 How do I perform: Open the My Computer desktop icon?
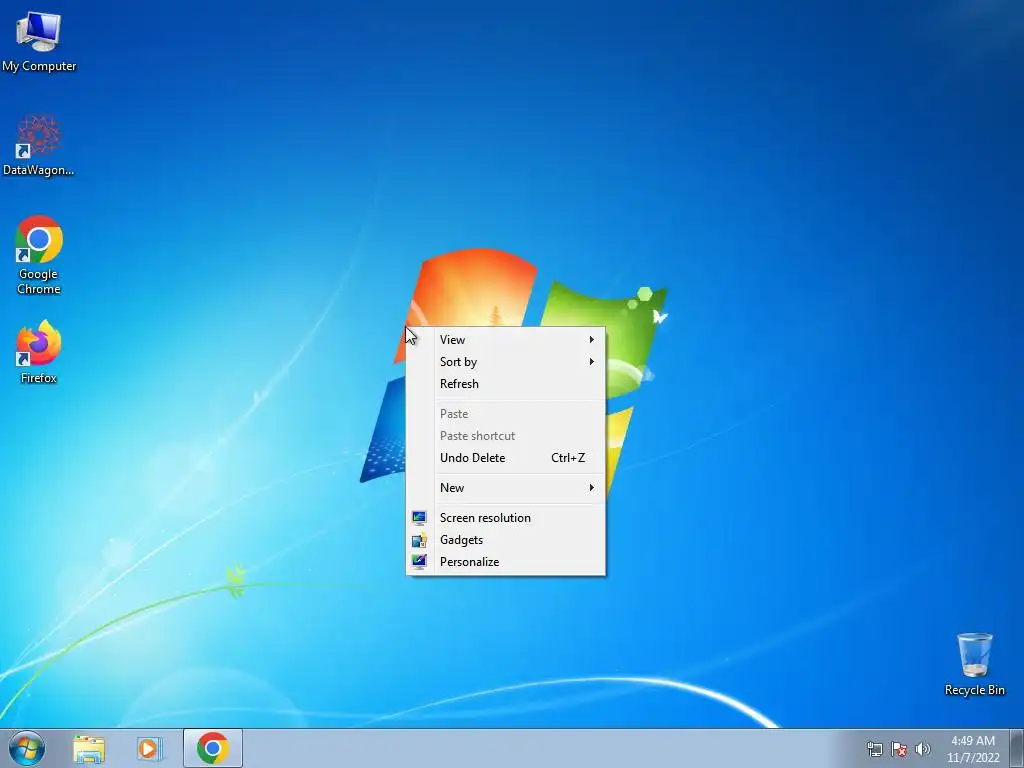39,41
